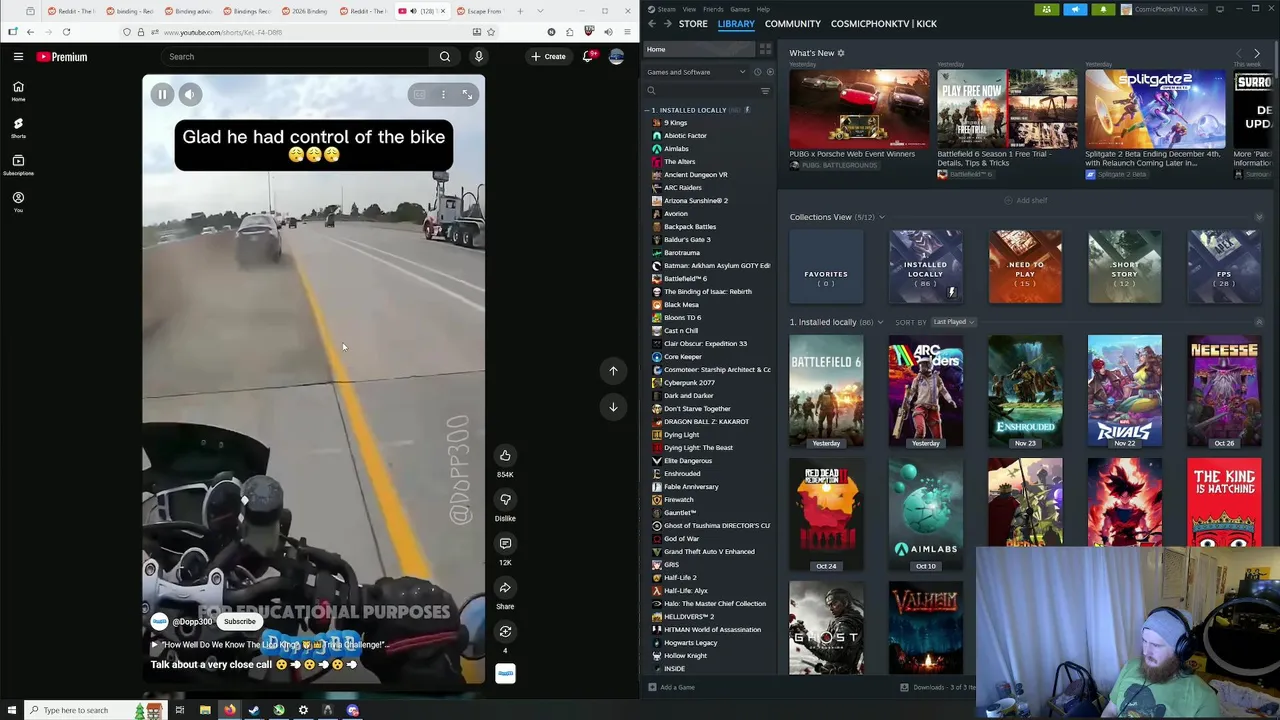Open the CosmicPhonkTV account dropdown
The image size is (1280, 720).
(1164, 9)
